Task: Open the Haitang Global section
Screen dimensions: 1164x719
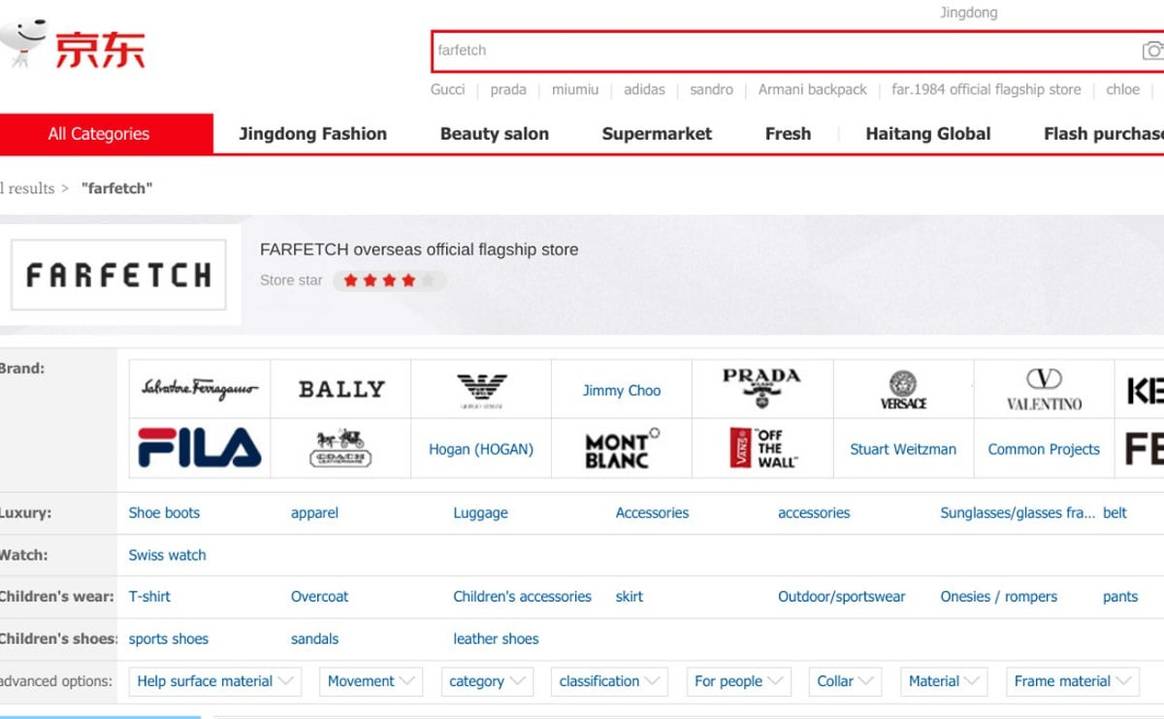Action: click(x=928, y=133)
